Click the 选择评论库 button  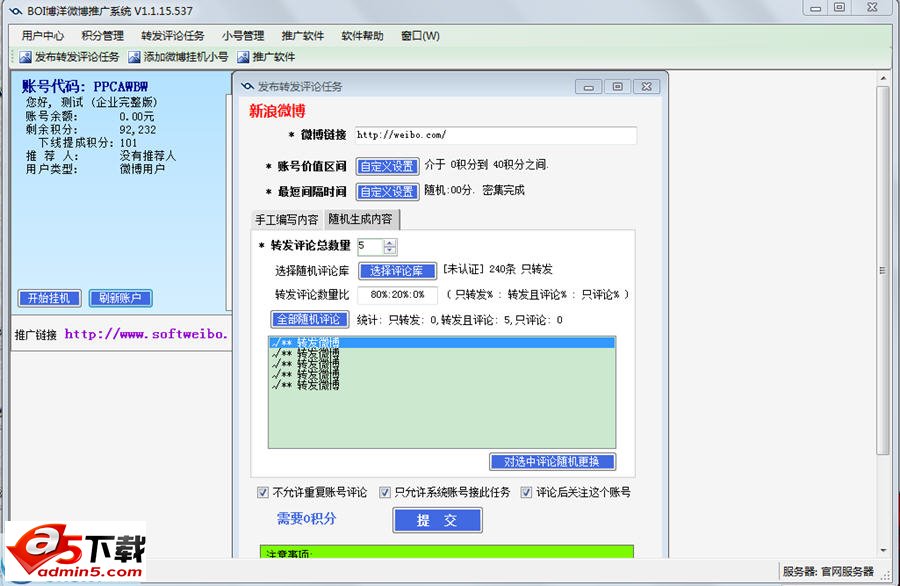pyautogui.click(x=397, y=271)
